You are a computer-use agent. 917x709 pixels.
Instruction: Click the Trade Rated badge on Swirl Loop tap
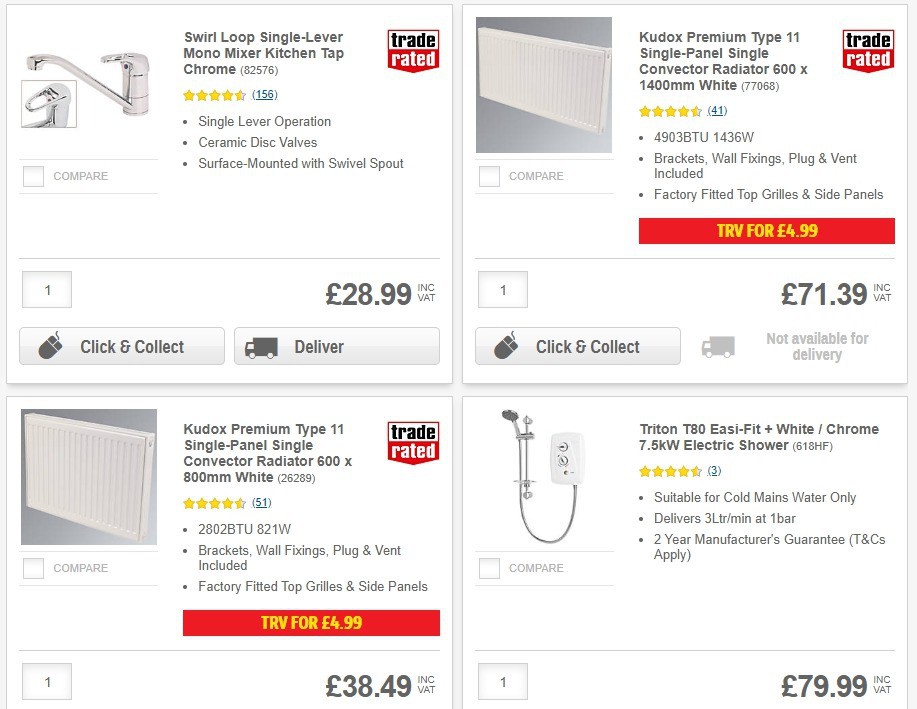tap(413, 50)
